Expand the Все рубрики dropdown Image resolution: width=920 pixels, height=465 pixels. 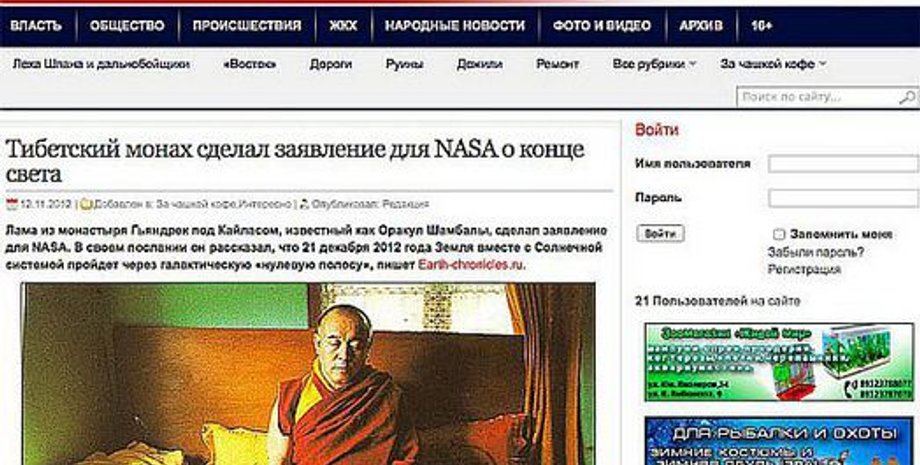click(654, 64)
